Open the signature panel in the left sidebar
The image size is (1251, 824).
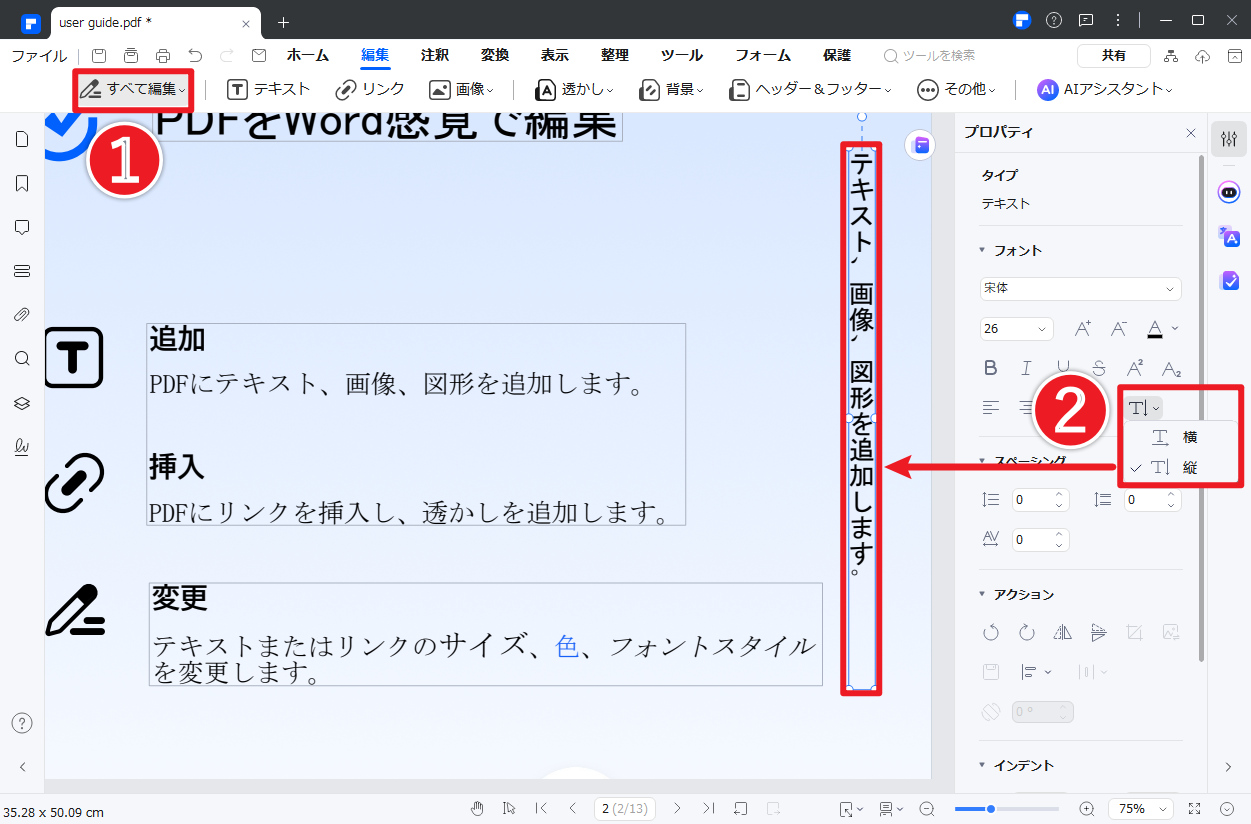click(22, 447)
